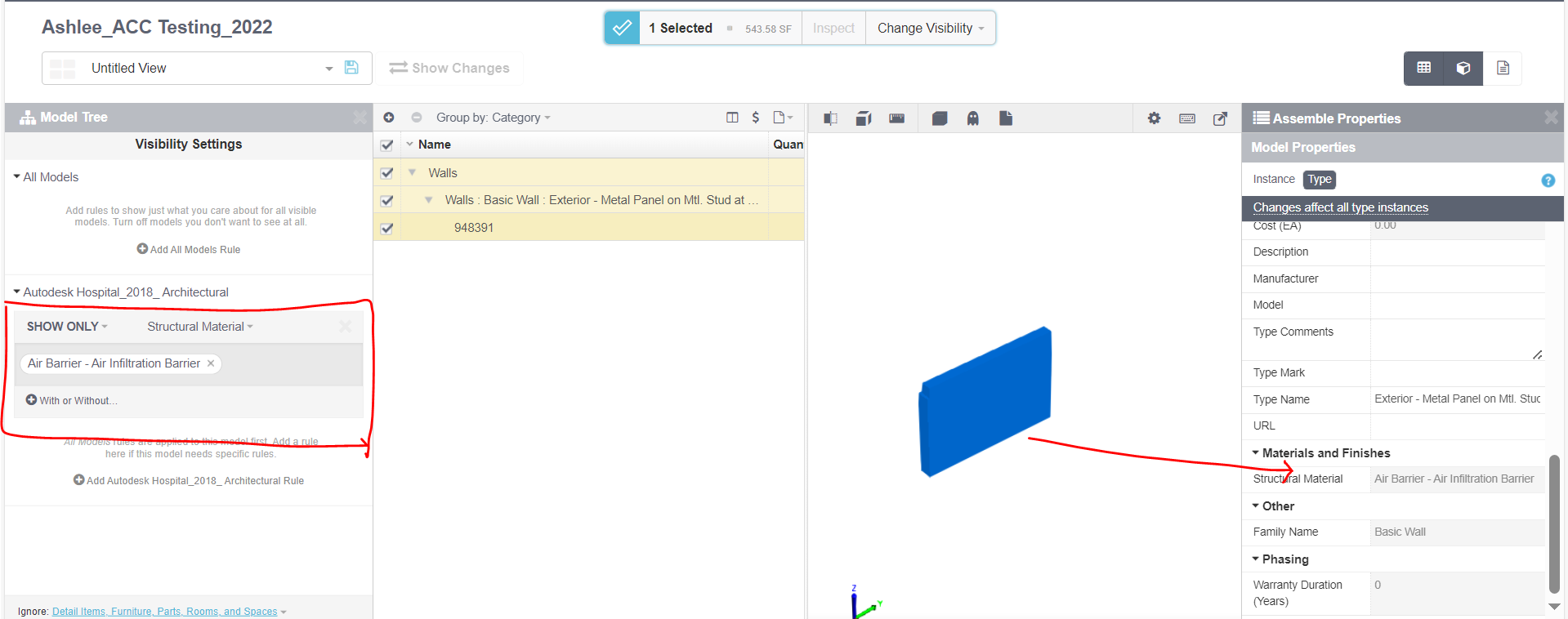This screenshot has height=619, width=1568.
Task: Switch to Instance properties tab
Action: (x=1274, y=180)
